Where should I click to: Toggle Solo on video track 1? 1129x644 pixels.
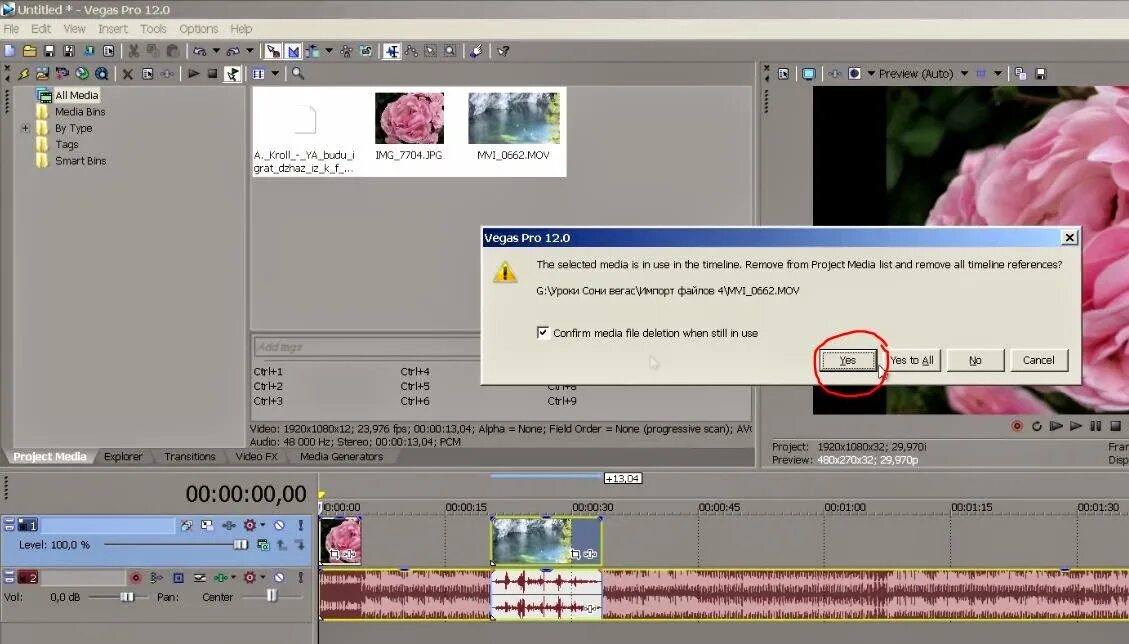[300, 525]
